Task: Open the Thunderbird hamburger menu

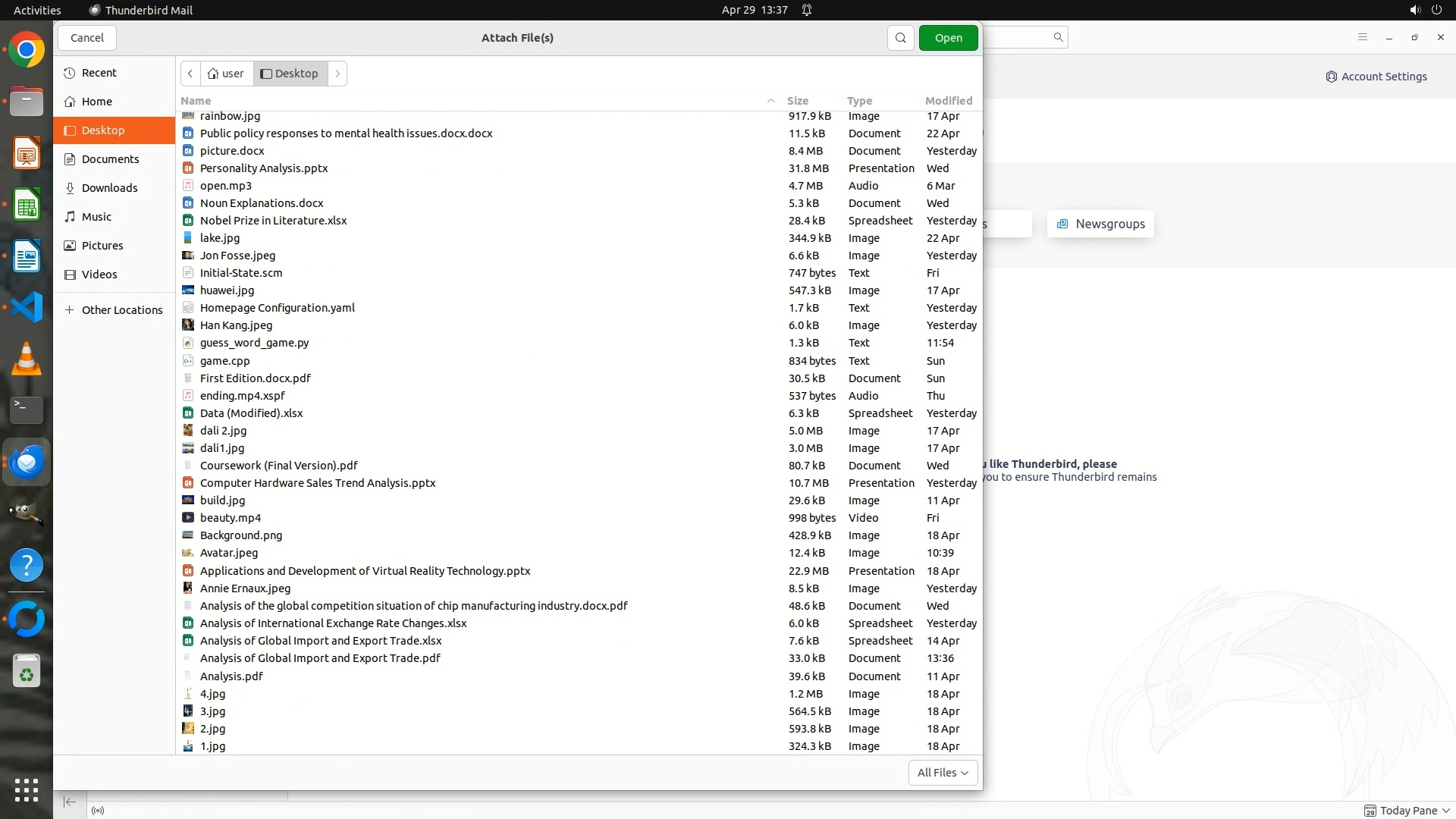Action: pyautogui.click(x=1362, y=37)
